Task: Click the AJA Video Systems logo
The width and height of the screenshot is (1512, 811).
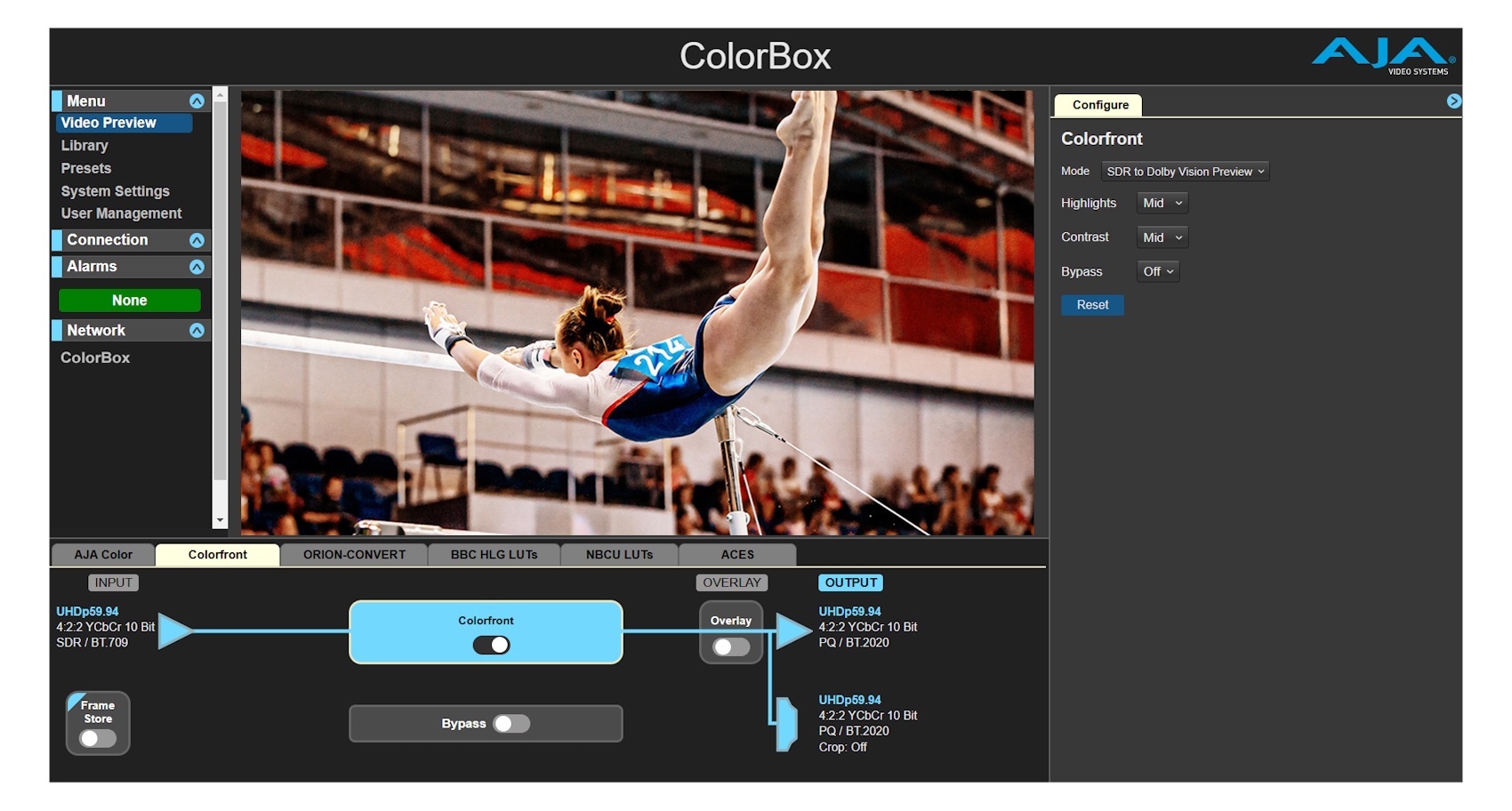Action: (x=1383, y=56)
